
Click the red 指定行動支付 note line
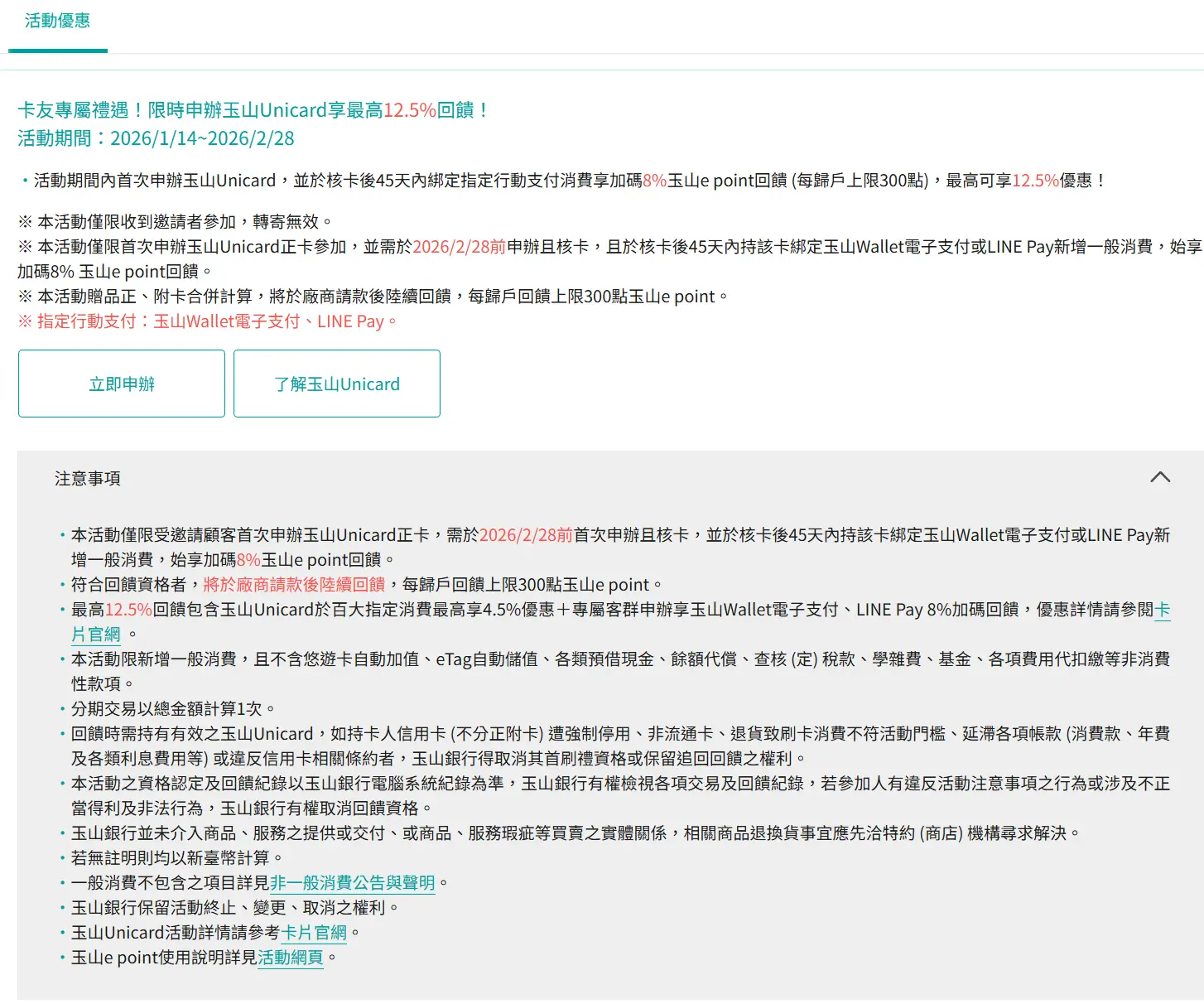click(207, 321)
